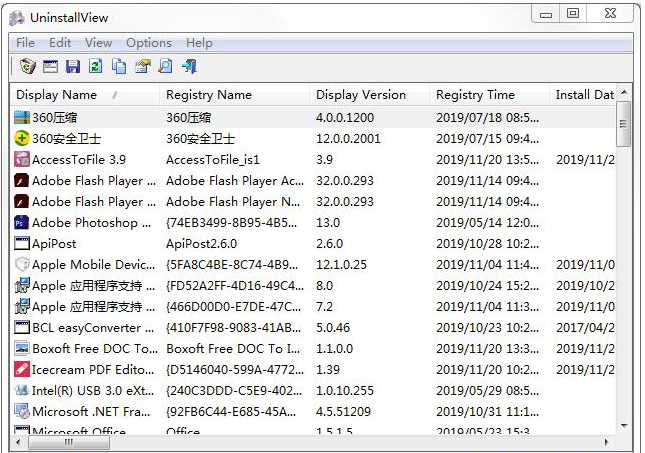Click the Adobe Photoshop Ps icon
Screen dimensions: 645x453
pyautogui.click(x=22, y=223)
